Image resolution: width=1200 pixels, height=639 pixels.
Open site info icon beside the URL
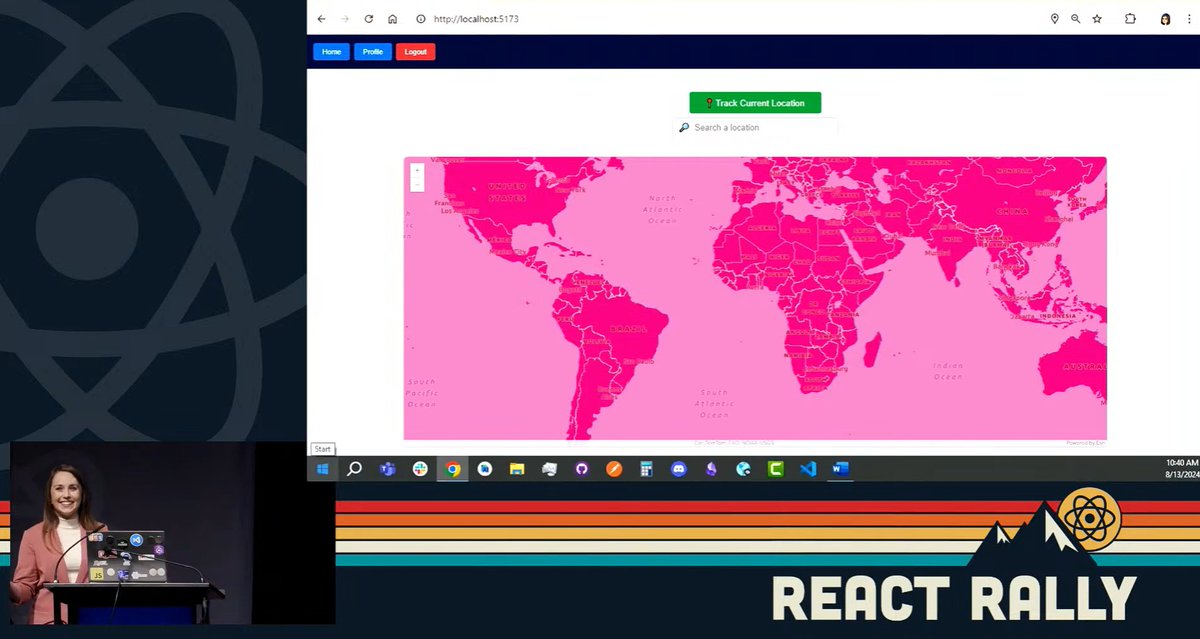421,19
